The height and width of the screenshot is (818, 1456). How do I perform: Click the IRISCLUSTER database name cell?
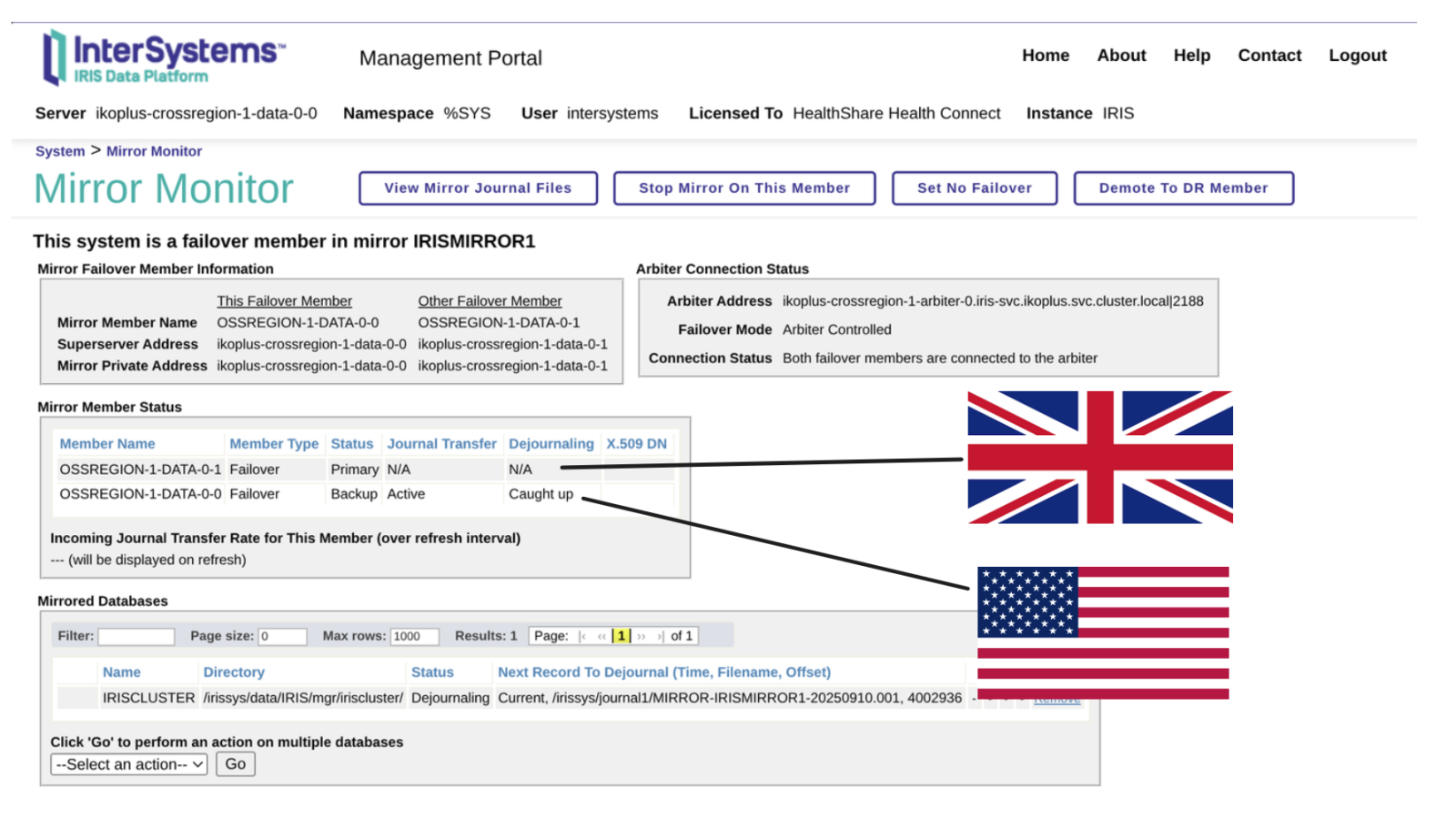pos(148,698)
